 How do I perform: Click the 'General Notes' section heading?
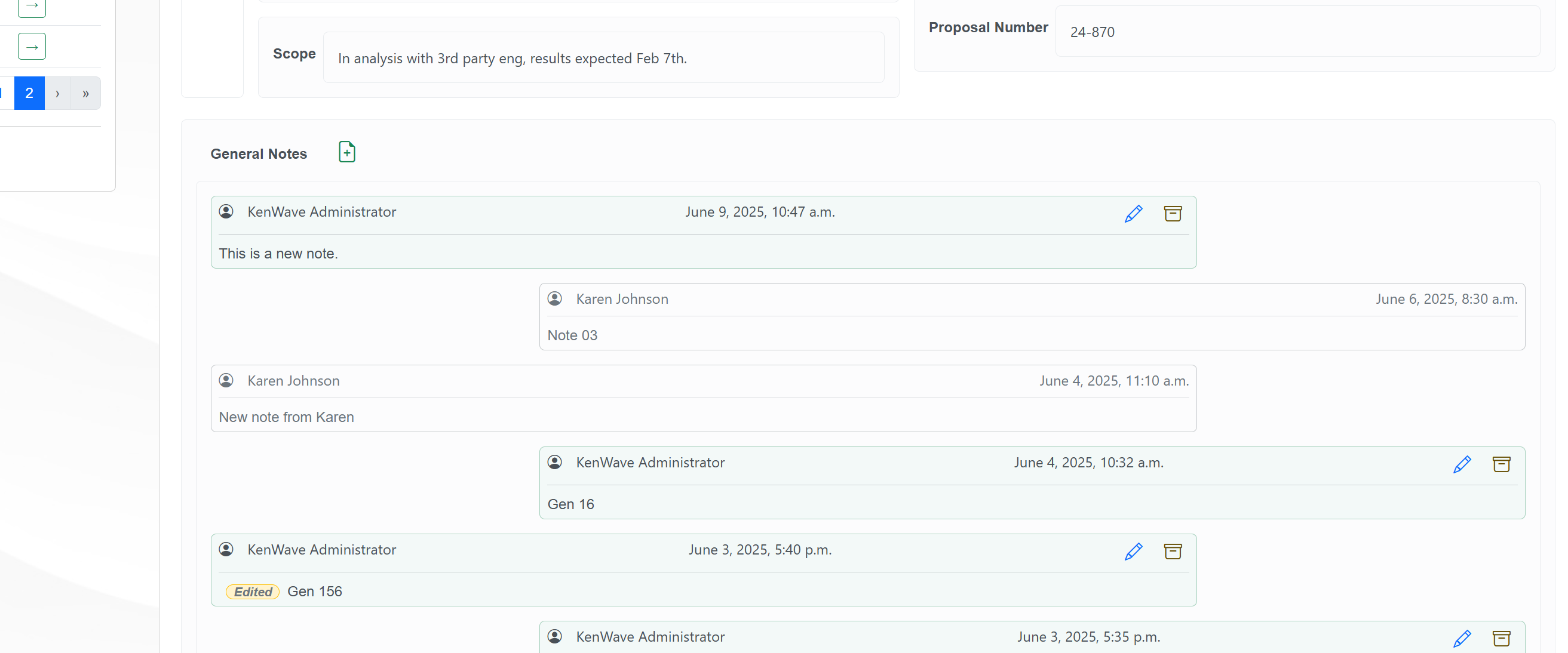259,154
